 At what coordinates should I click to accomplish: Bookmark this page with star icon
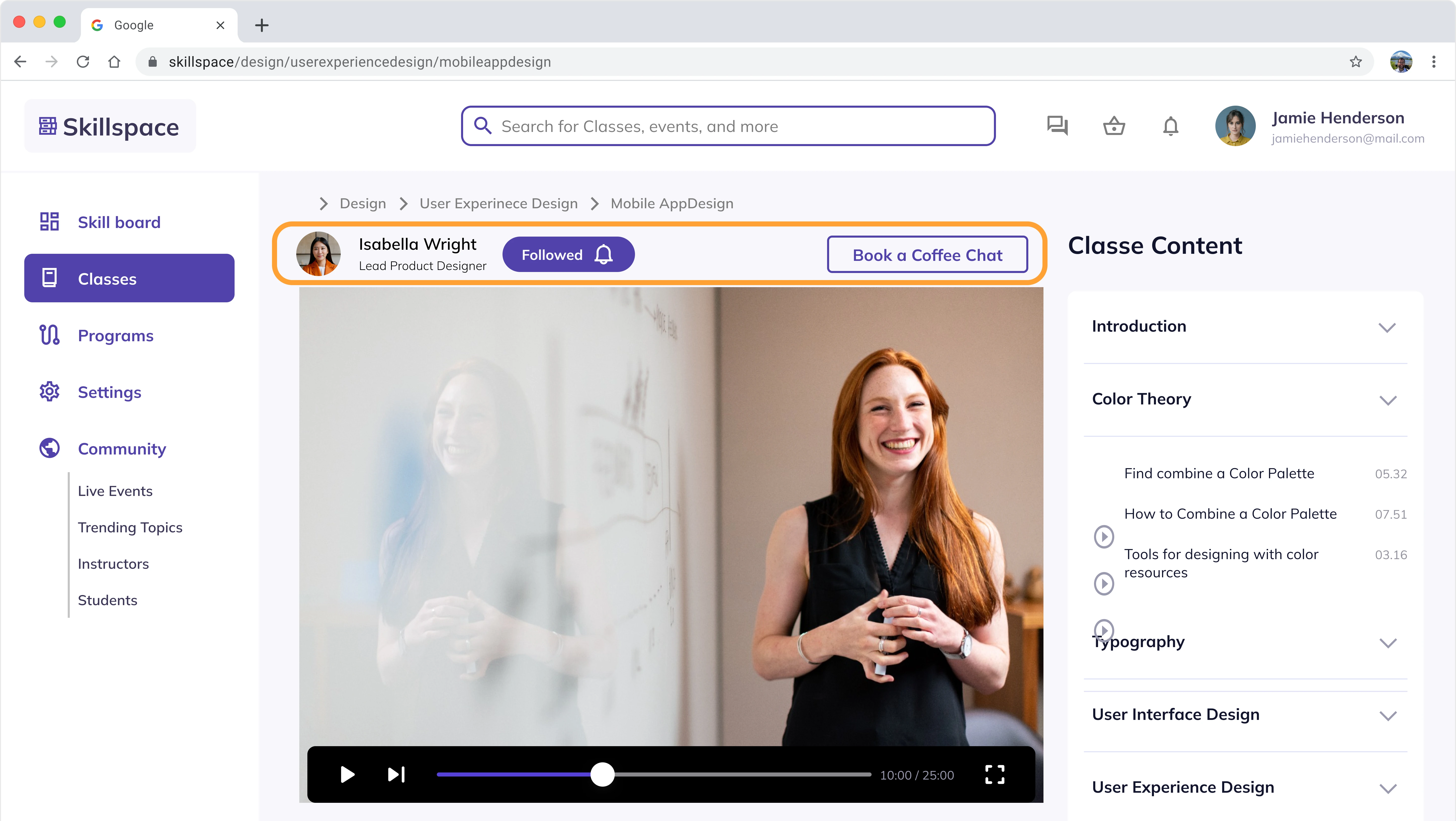click(x=1355, y=62)
